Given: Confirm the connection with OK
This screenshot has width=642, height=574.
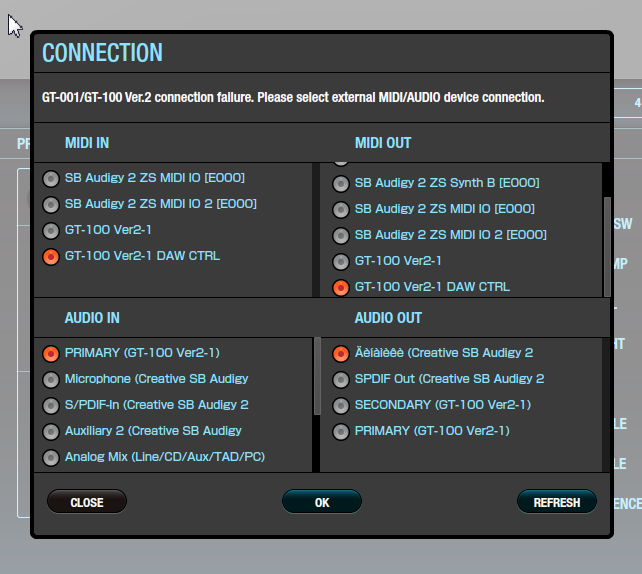Looking at the screenshot, I should point(322,502).
